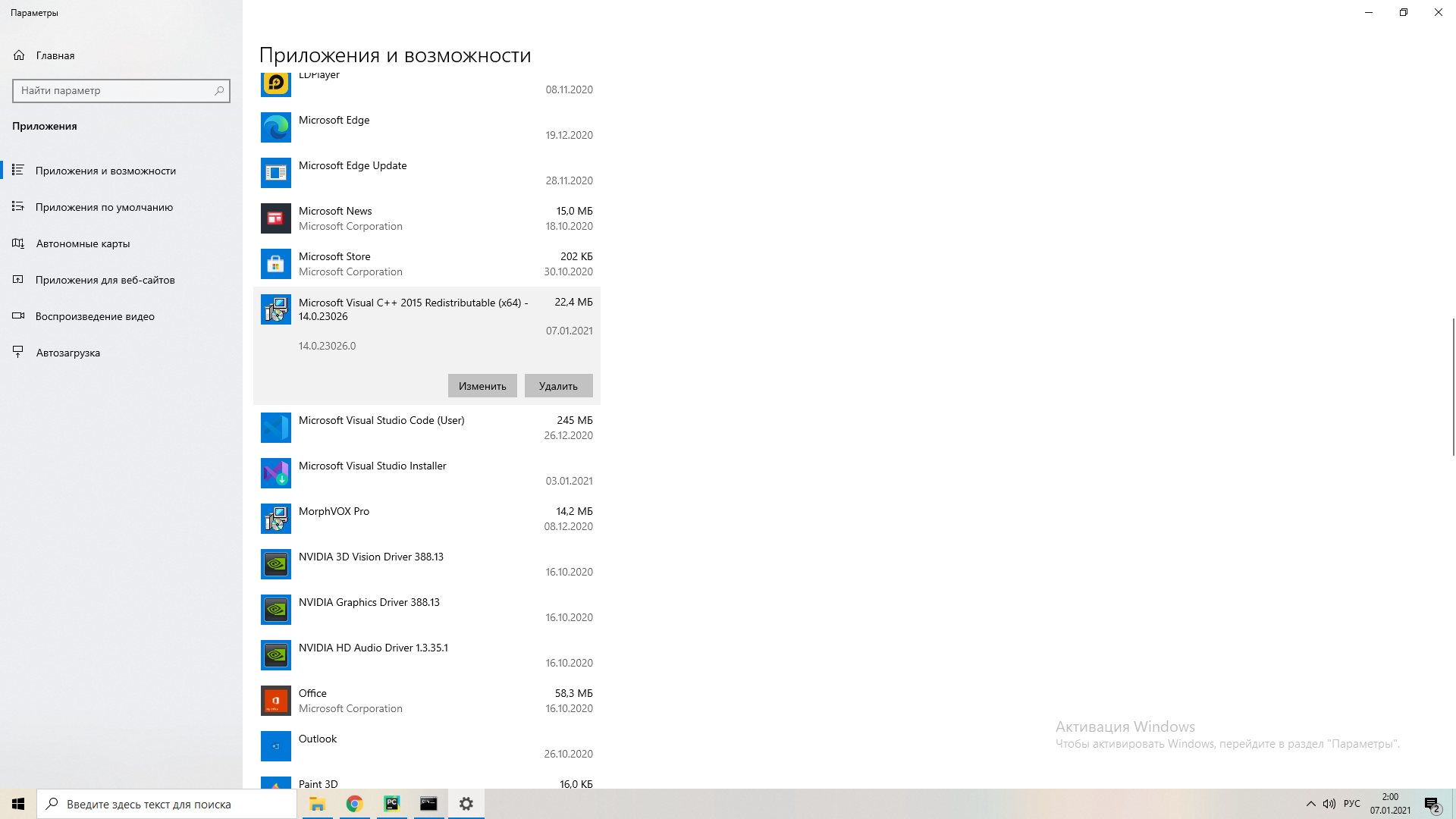Select the Microsoft Edge entry name
1456x819 pixels.
click(334, 120)
